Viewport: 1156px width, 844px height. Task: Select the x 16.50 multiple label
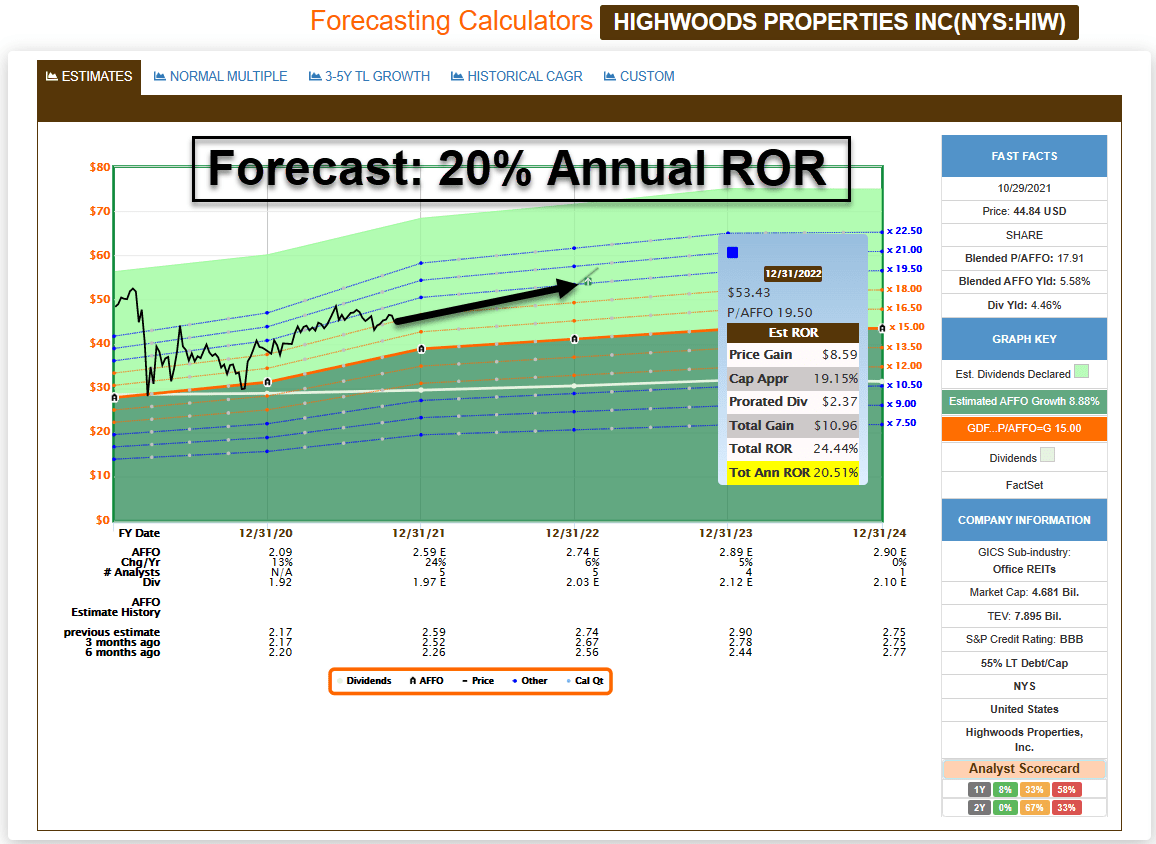tap(905, 308)
